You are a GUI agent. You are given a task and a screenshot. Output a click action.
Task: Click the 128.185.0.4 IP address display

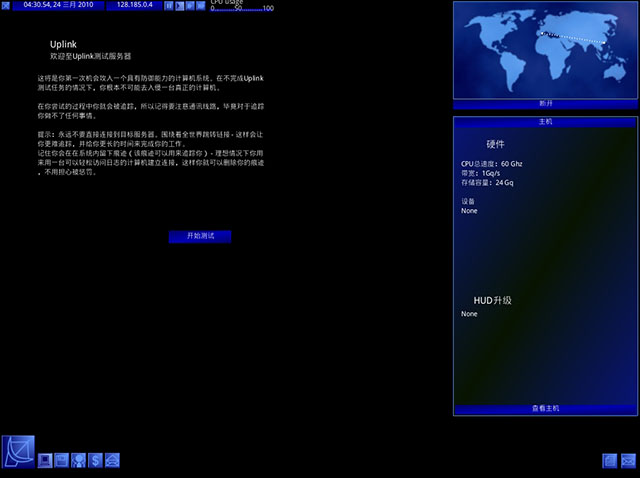click(x=135, y=5)
